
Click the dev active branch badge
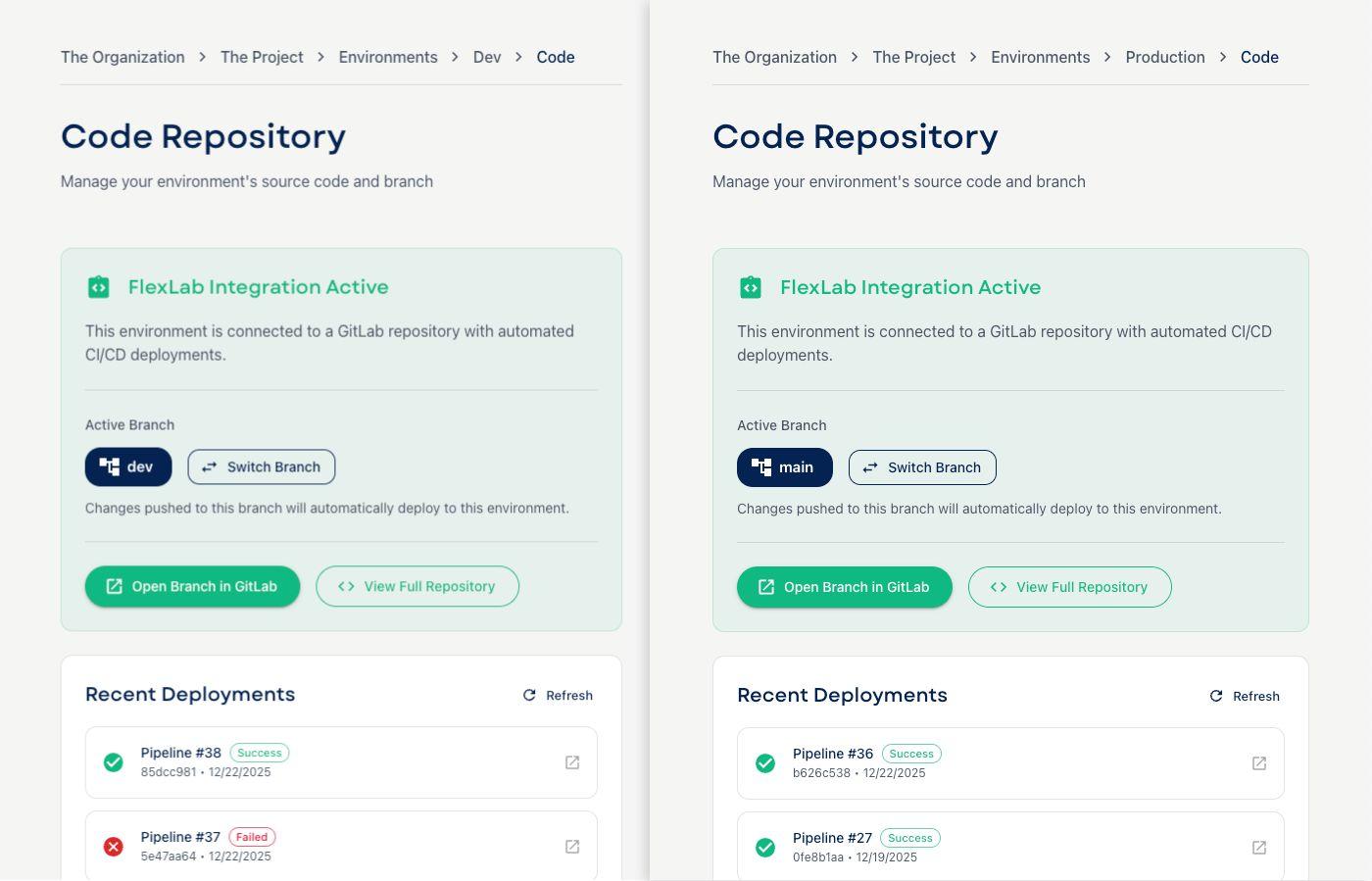pyautogui.click(x=128, y=466)
